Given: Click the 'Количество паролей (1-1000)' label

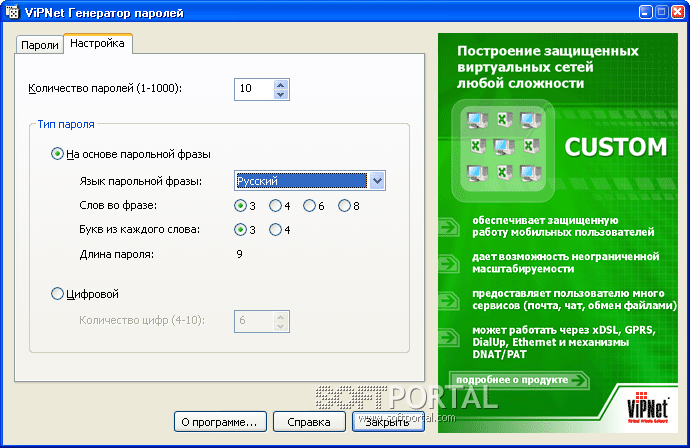Looking at the screenshot, I should click(x=105, y=88).
